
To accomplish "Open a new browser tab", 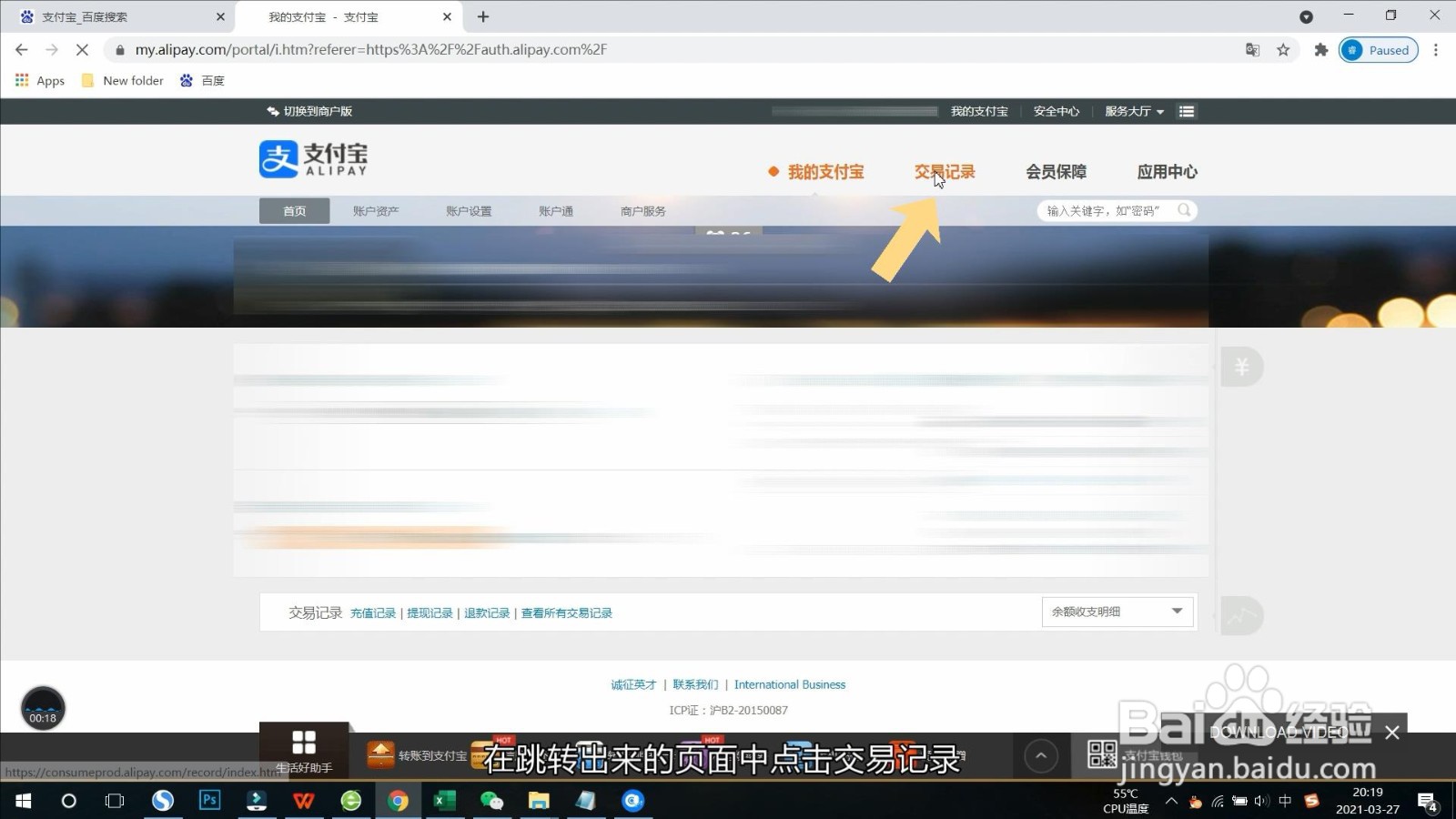I will coord(483,16).
